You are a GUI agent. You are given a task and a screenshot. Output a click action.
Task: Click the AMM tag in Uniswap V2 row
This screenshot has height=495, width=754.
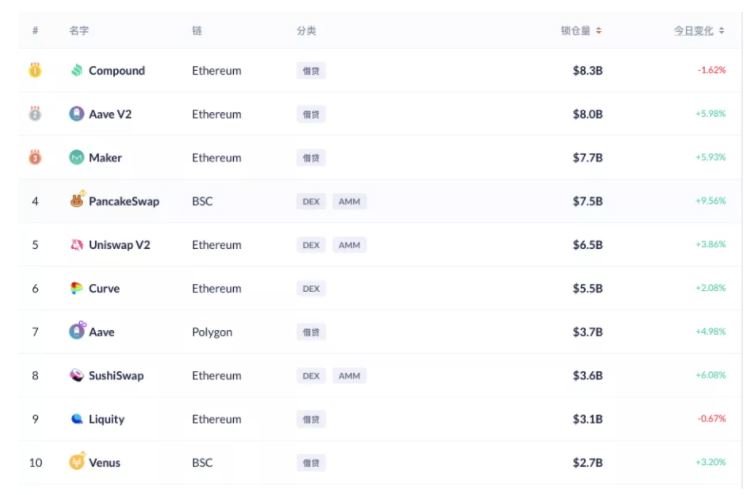click(349, 245)
